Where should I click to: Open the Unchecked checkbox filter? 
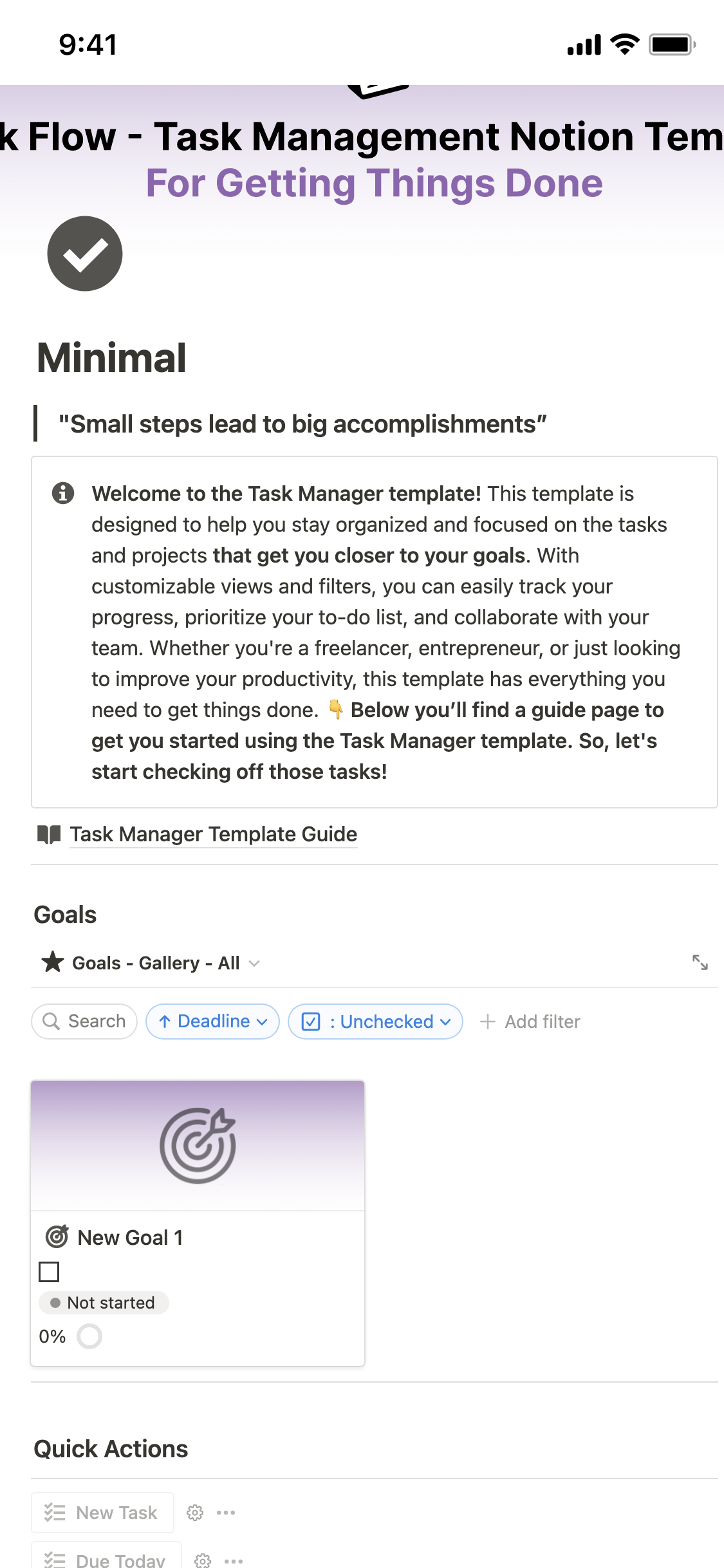point(375,1022)
